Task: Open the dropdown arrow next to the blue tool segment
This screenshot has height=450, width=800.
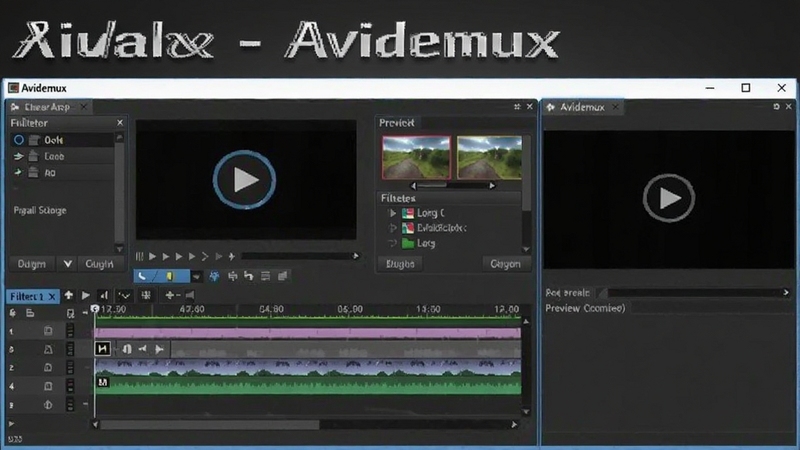Action: tap(196, 277)
